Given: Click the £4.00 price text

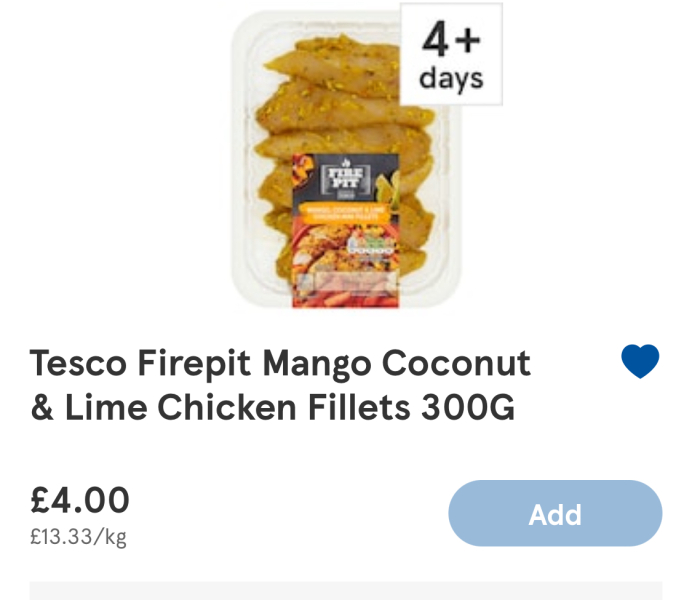Looking at the screenshot, I should (80, 499).
